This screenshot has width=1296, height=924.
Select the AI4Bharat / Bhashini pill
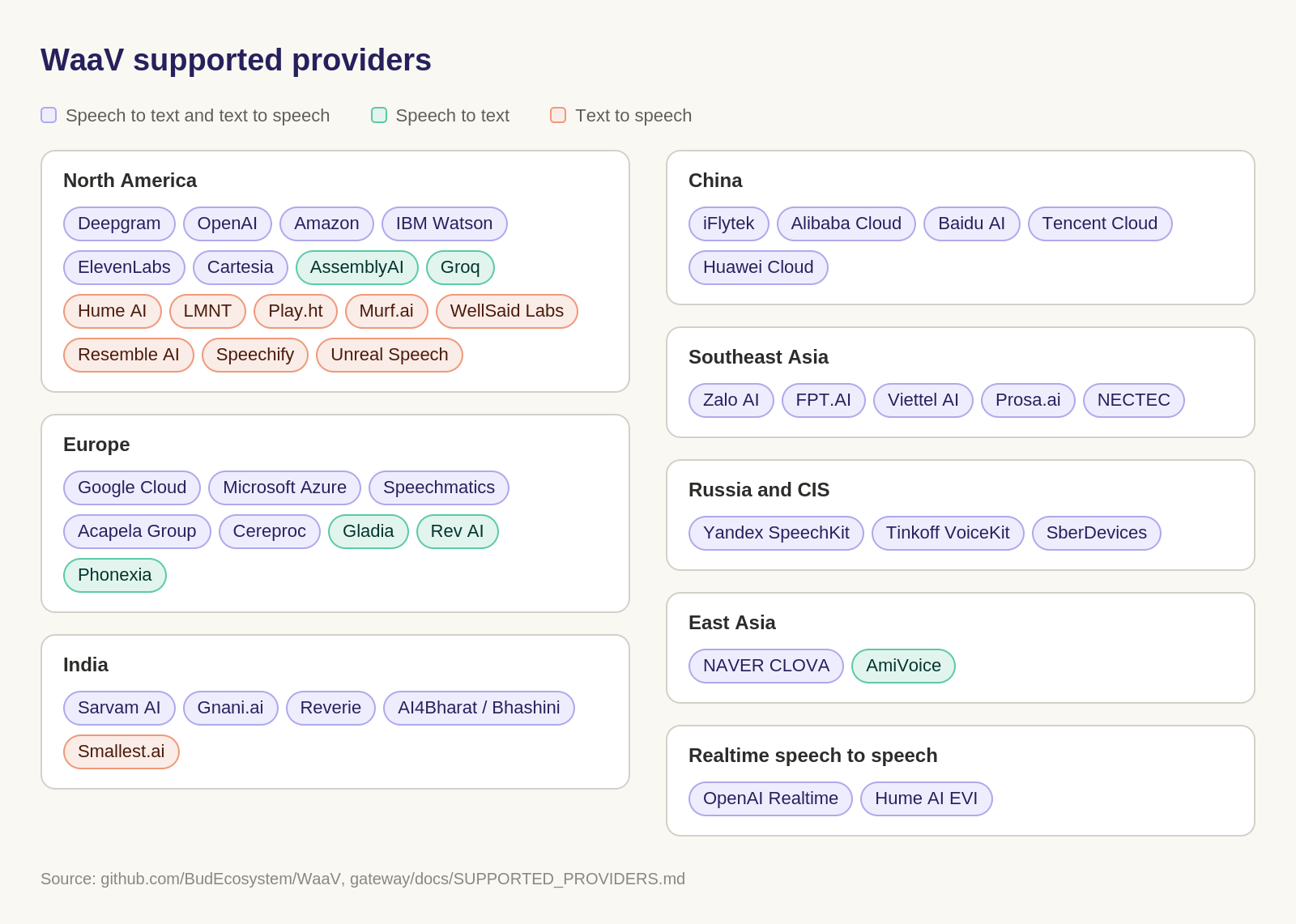479,708
